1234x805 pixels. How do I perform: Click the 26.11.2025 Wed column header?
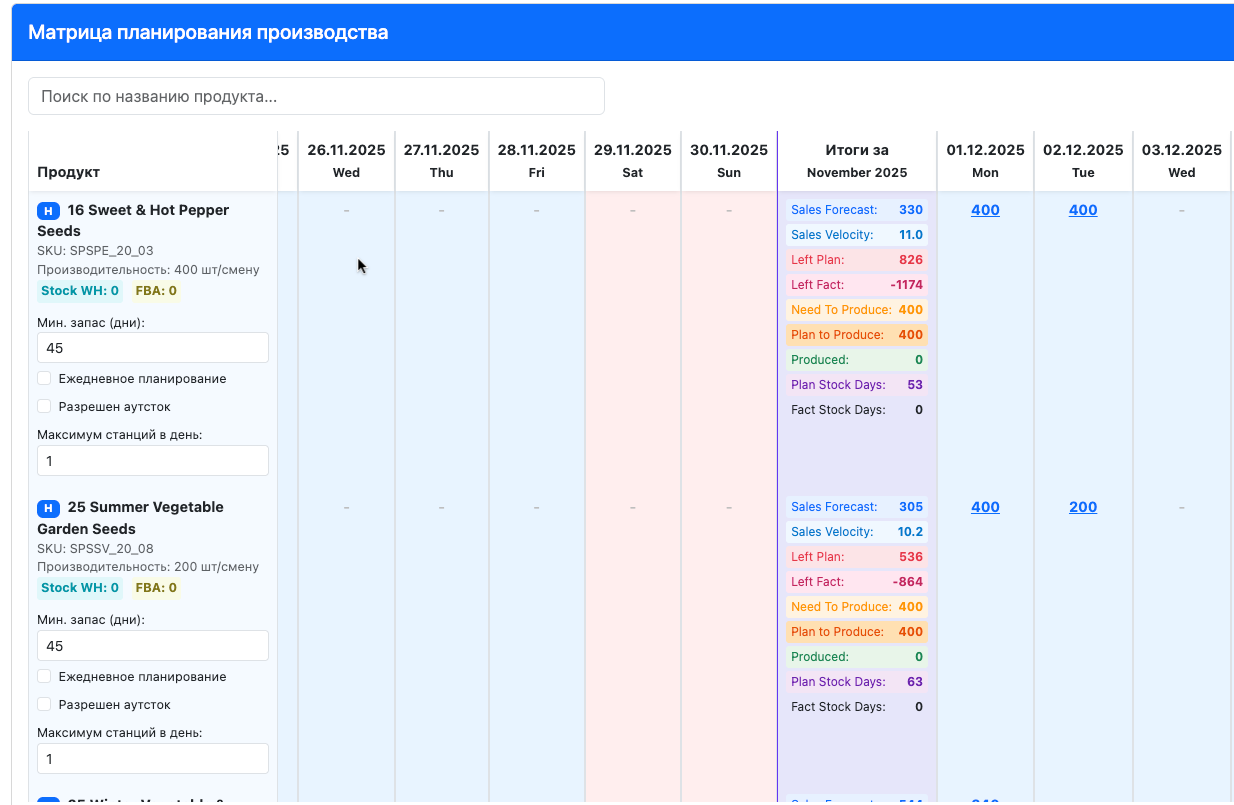pyautogui.click(x=346, y=161)
